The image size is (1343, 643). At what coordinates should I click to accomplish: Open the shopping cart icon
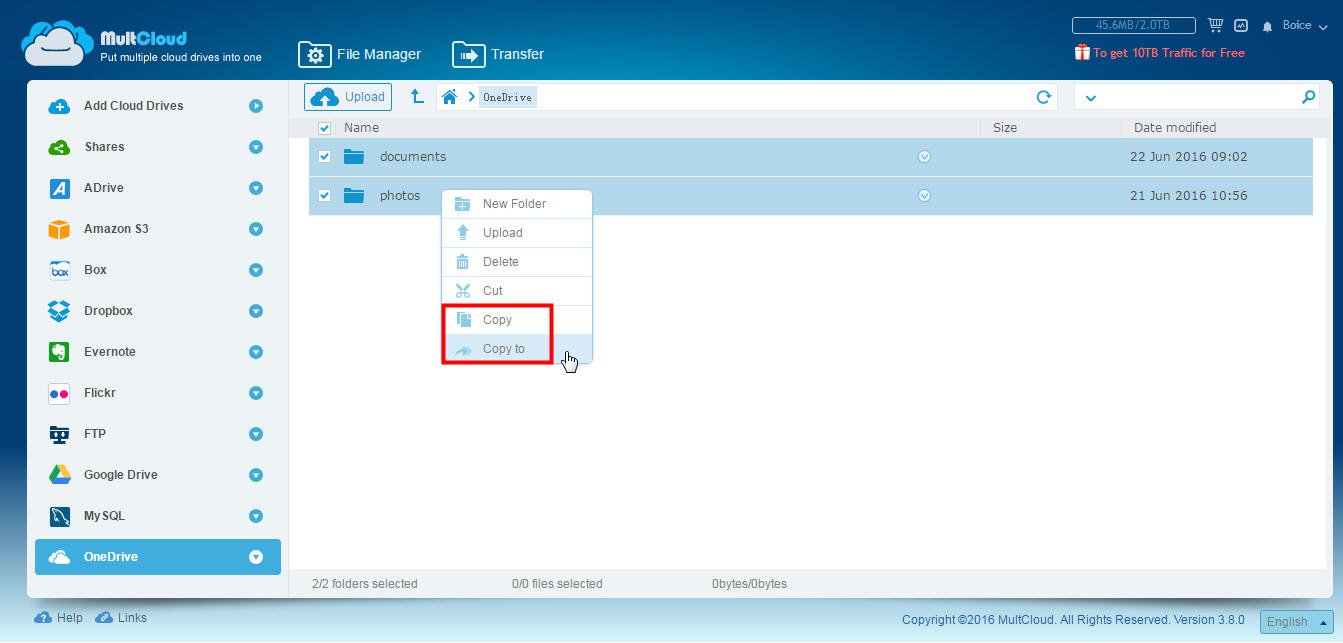(1216, 25)
